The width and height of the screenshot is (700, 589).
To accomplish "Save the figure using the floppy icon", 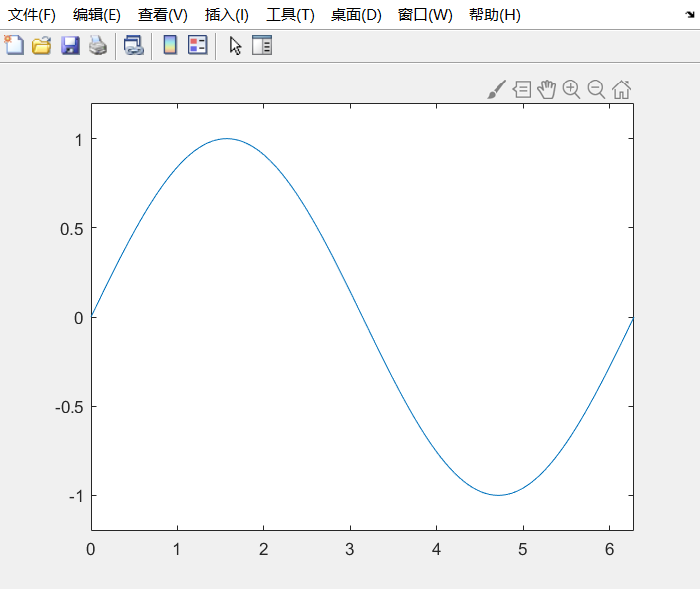I will (x=70, y=46).
